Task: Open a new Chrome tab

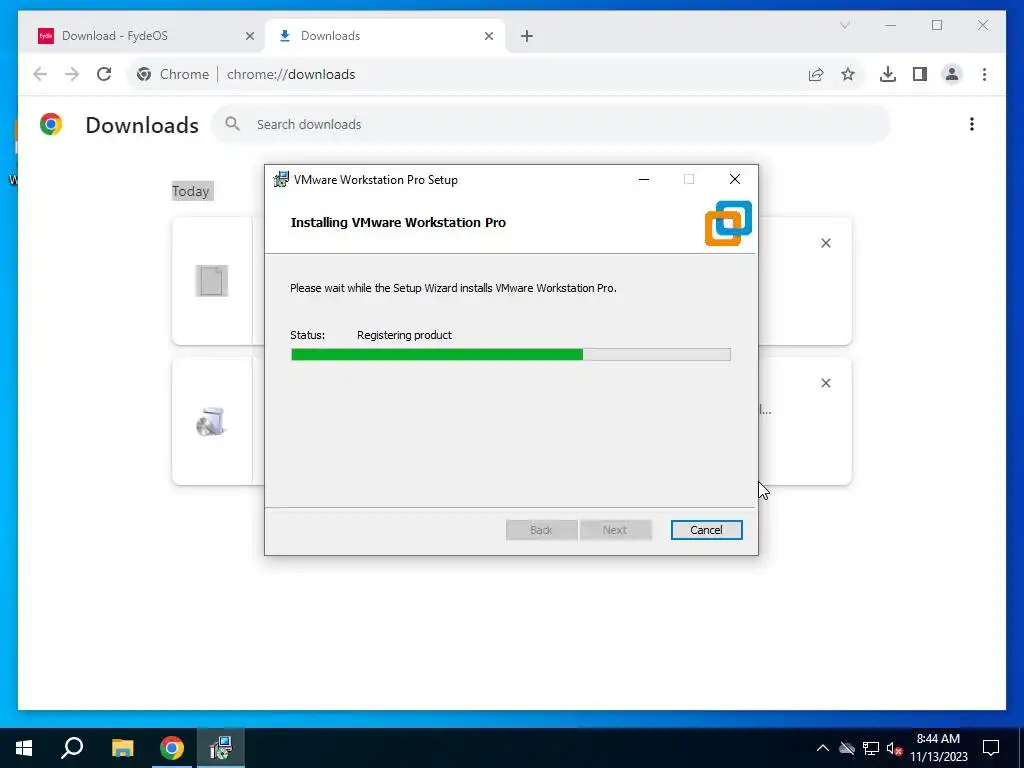Action: 527,36
